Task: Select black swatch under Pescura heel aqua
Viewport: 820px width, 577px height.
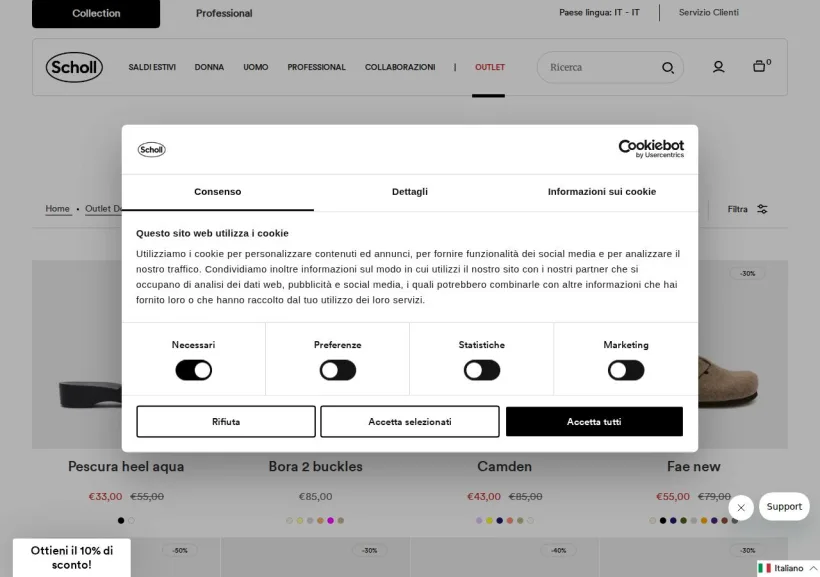Action: coord(121,521)
